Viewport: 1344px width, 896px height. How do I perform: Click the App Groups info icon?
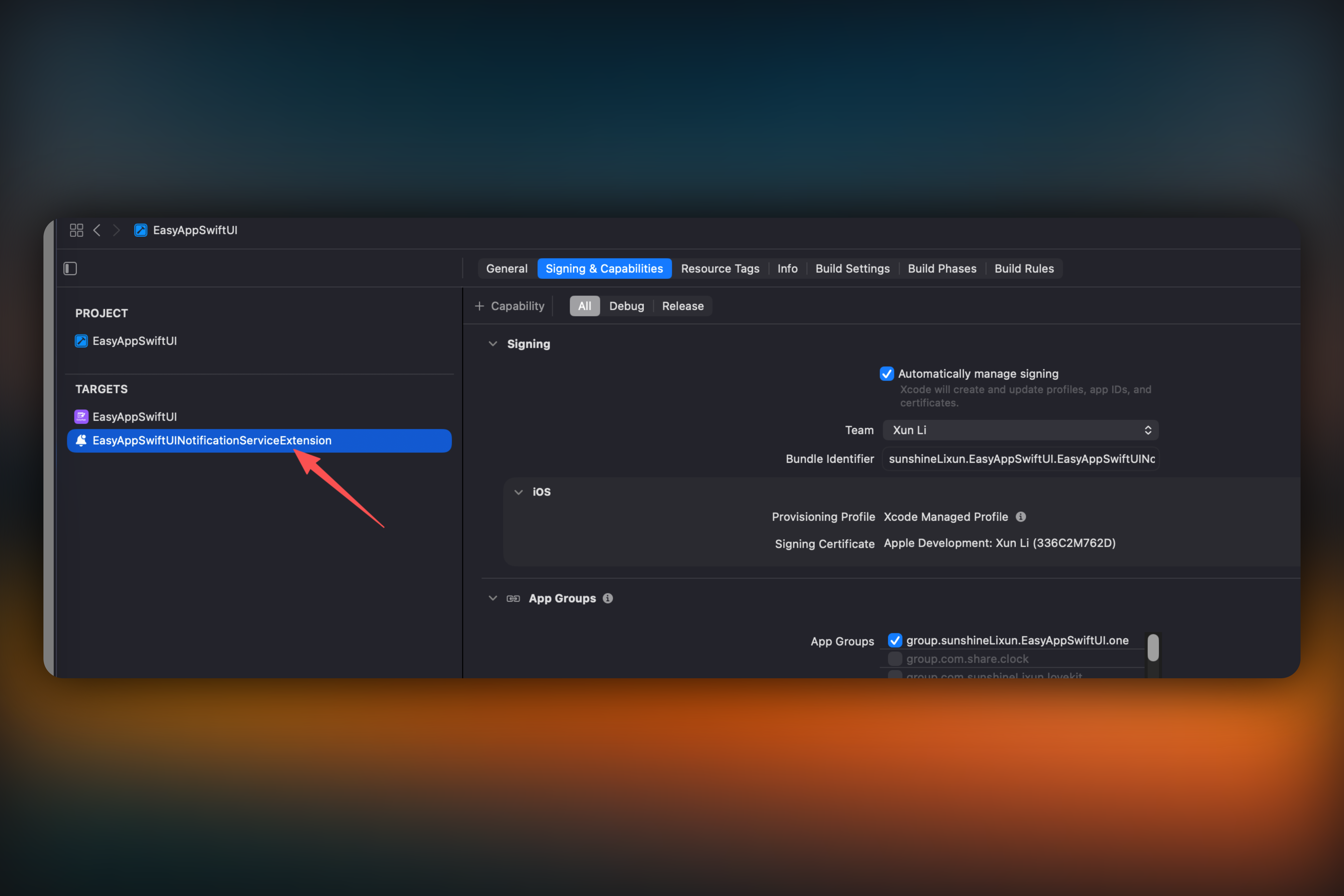[608, 598]
